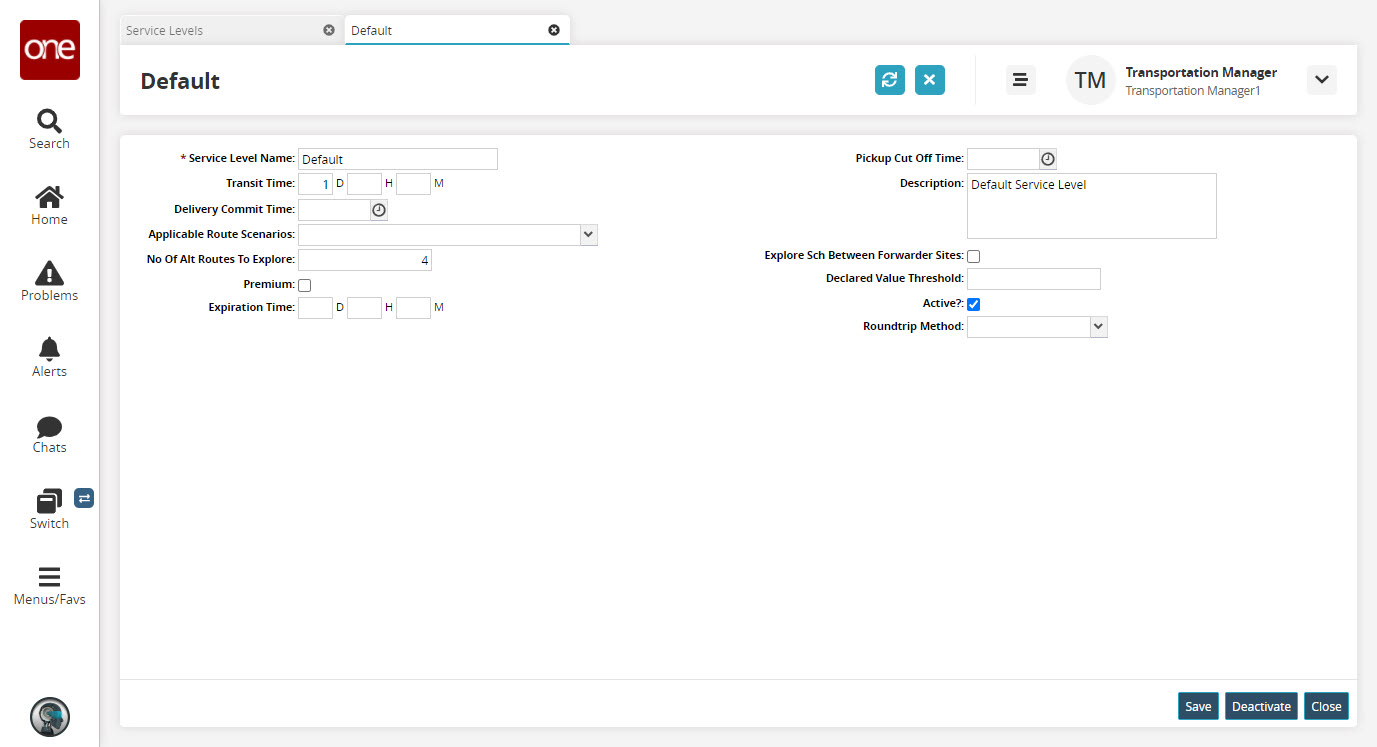Open the Roundtrip Method dropdown
This screenshot has height=747, width=1377.
coord(1098,327)
